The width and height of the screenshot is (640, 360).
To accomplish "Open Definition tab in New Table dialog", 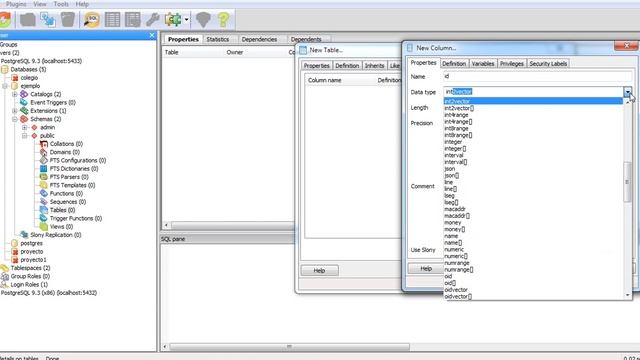I will tap(347, 65).
